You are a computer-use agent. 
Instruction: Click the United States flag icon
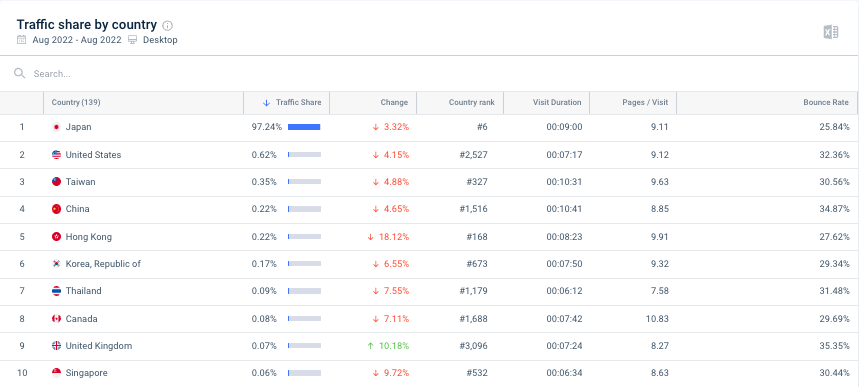pos(56,155)
